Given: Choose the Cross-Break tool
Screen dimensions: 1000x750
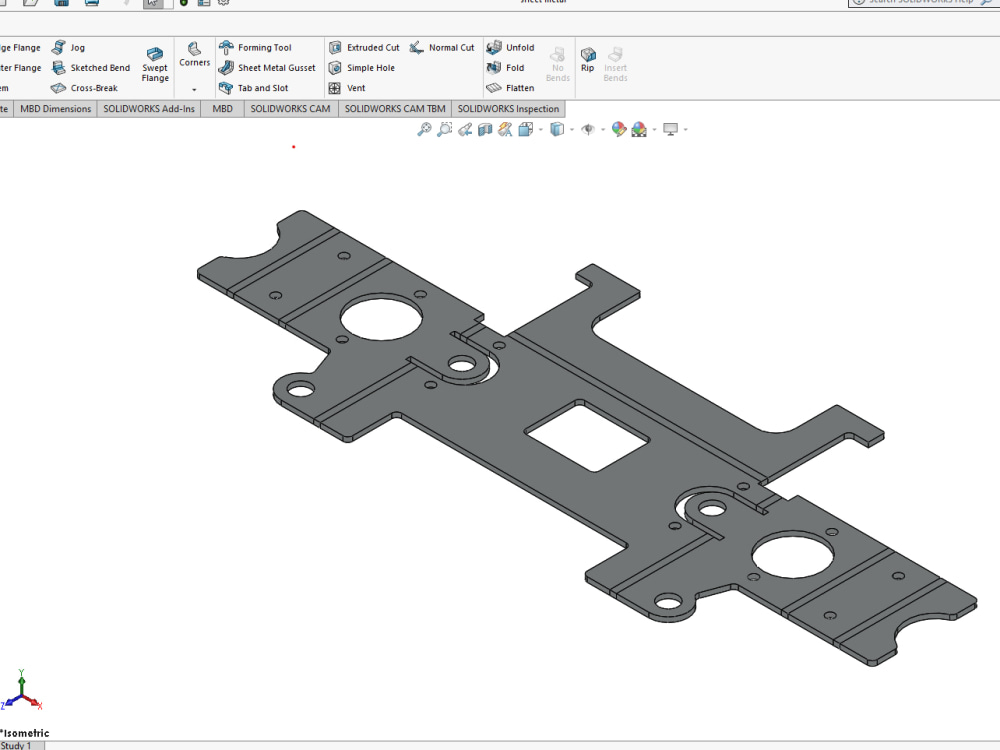Looking at the screenshot, I should click(84, 88).
